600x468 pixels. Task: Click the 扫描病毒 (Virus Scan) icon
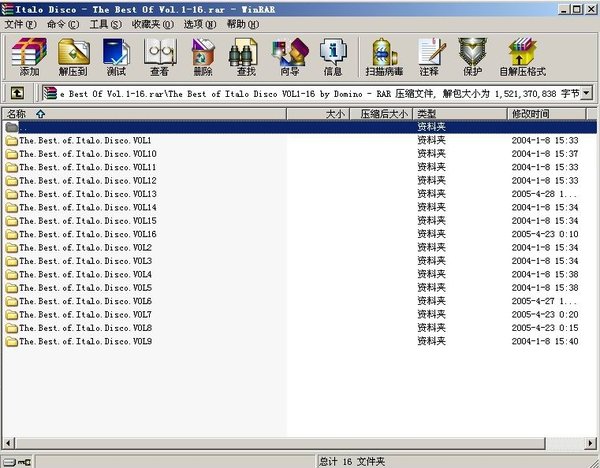tap(384, 57)
